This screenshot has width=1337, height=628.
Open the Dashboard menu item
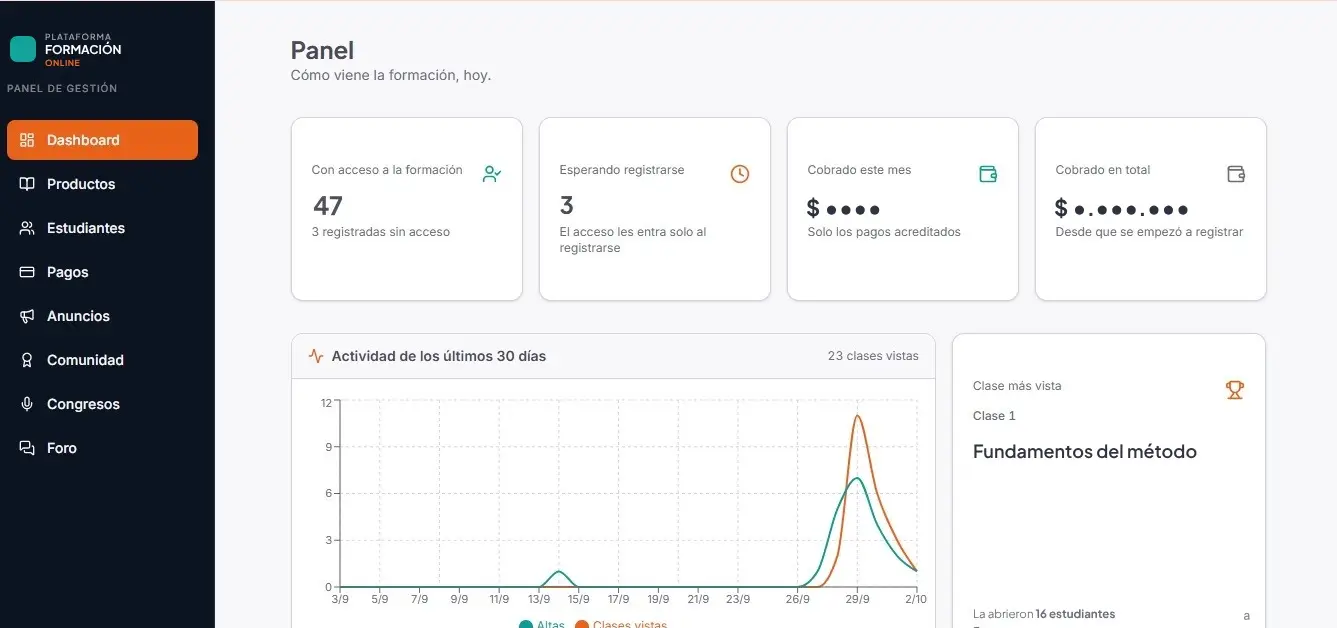102,140
